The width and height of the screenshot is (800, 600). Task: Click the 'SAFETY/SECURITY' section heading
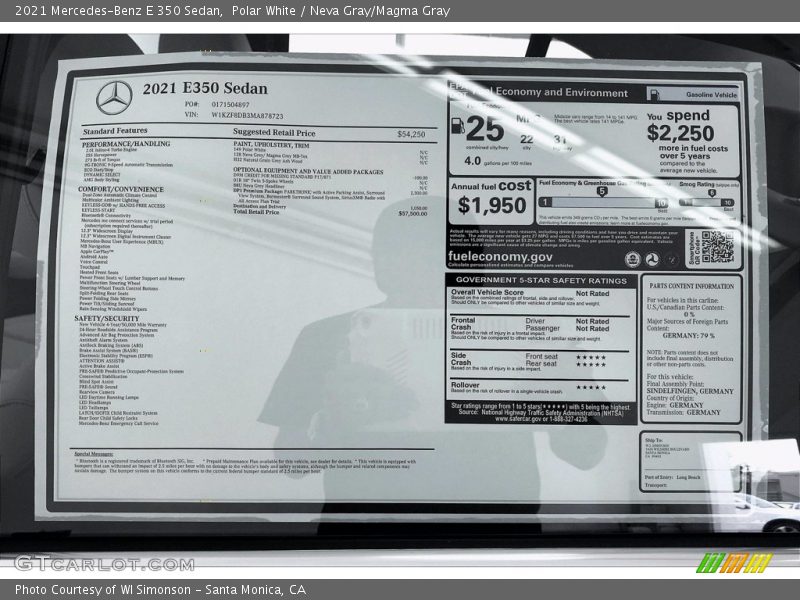click(107, 318)
